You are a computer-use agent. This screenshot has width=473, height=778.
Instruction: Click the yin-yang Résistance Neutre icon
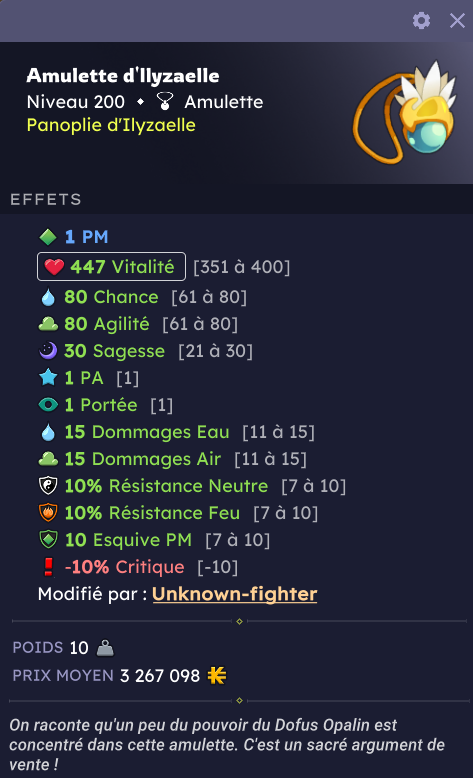(48, 486)
